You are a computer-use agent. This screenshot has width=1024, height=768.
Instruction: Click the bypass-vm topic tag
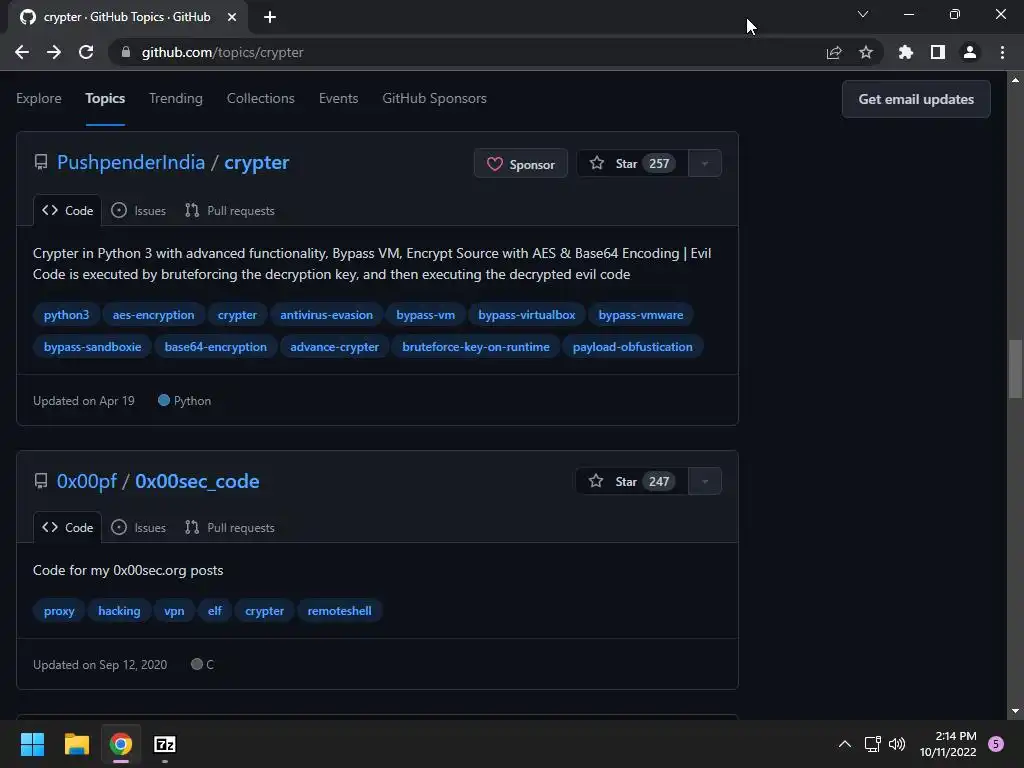(x=426, y=315)
